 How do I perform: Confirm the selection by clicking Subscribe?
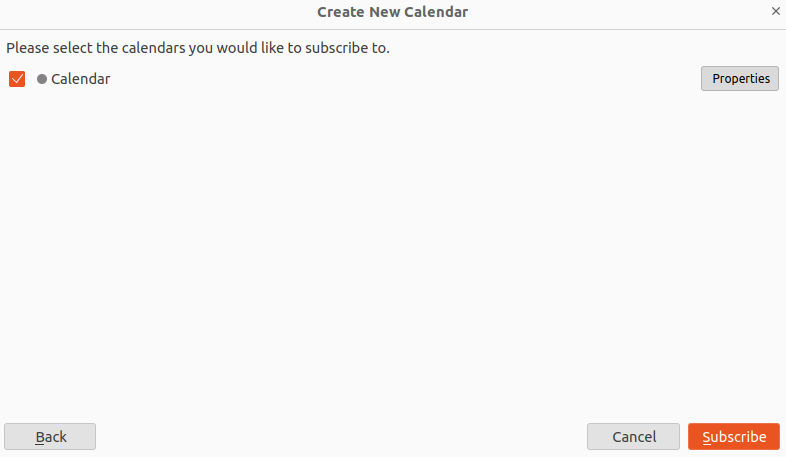click(x=734, y=437)
